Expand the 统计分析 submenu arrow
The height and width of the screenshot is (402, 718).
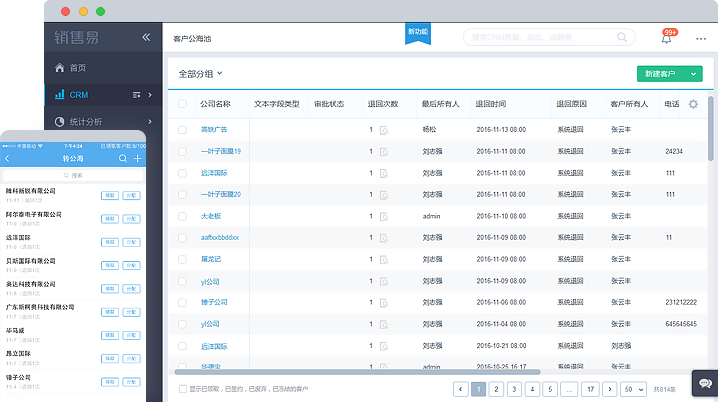click(x=150, y=121)
